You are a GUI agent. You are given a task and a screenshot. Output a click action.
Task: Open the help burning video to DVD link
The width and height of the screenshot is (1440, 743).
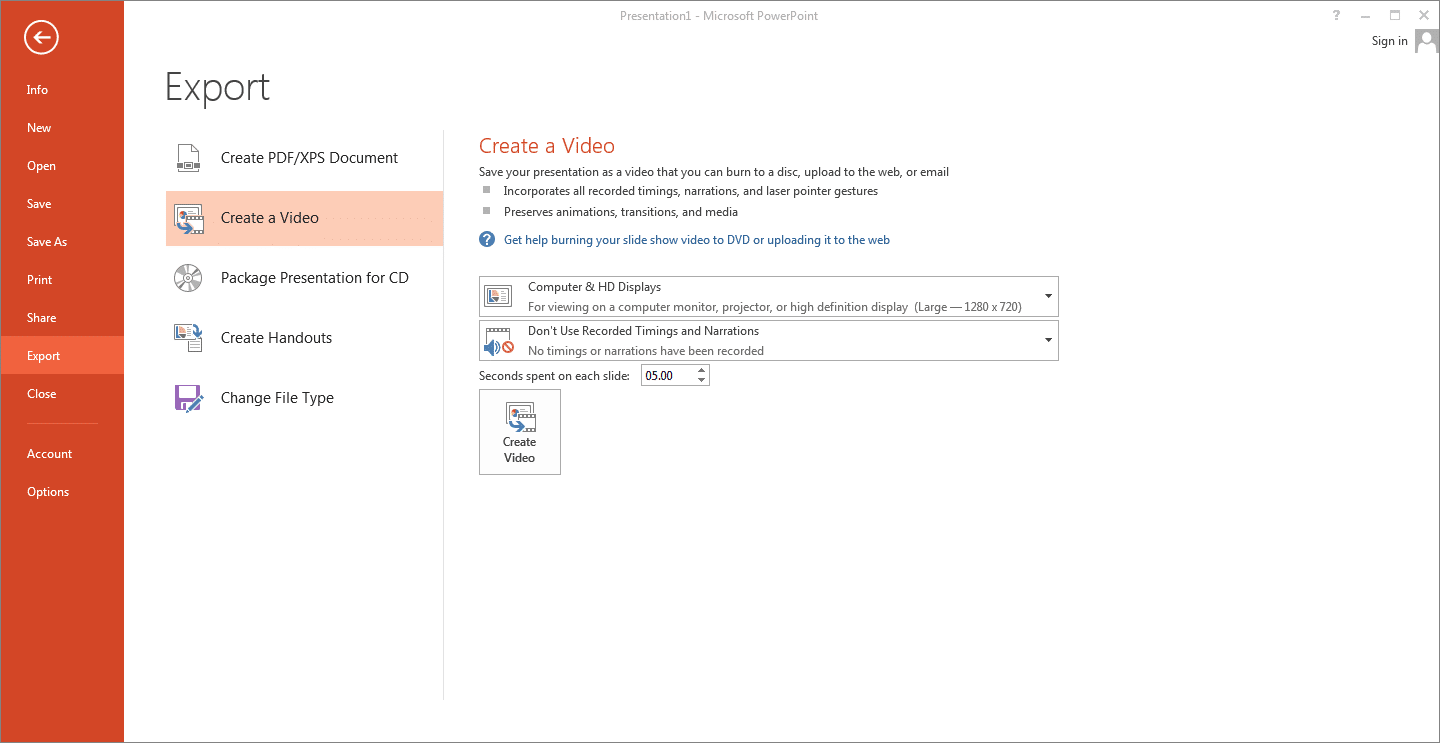pos(696,240)
